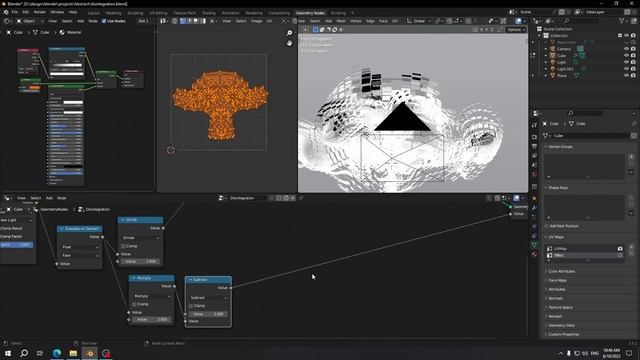Screen dimensions: 640x360
Task: Click the pan hand gizmo in UV editor
Action: click(x=289, y=43)
